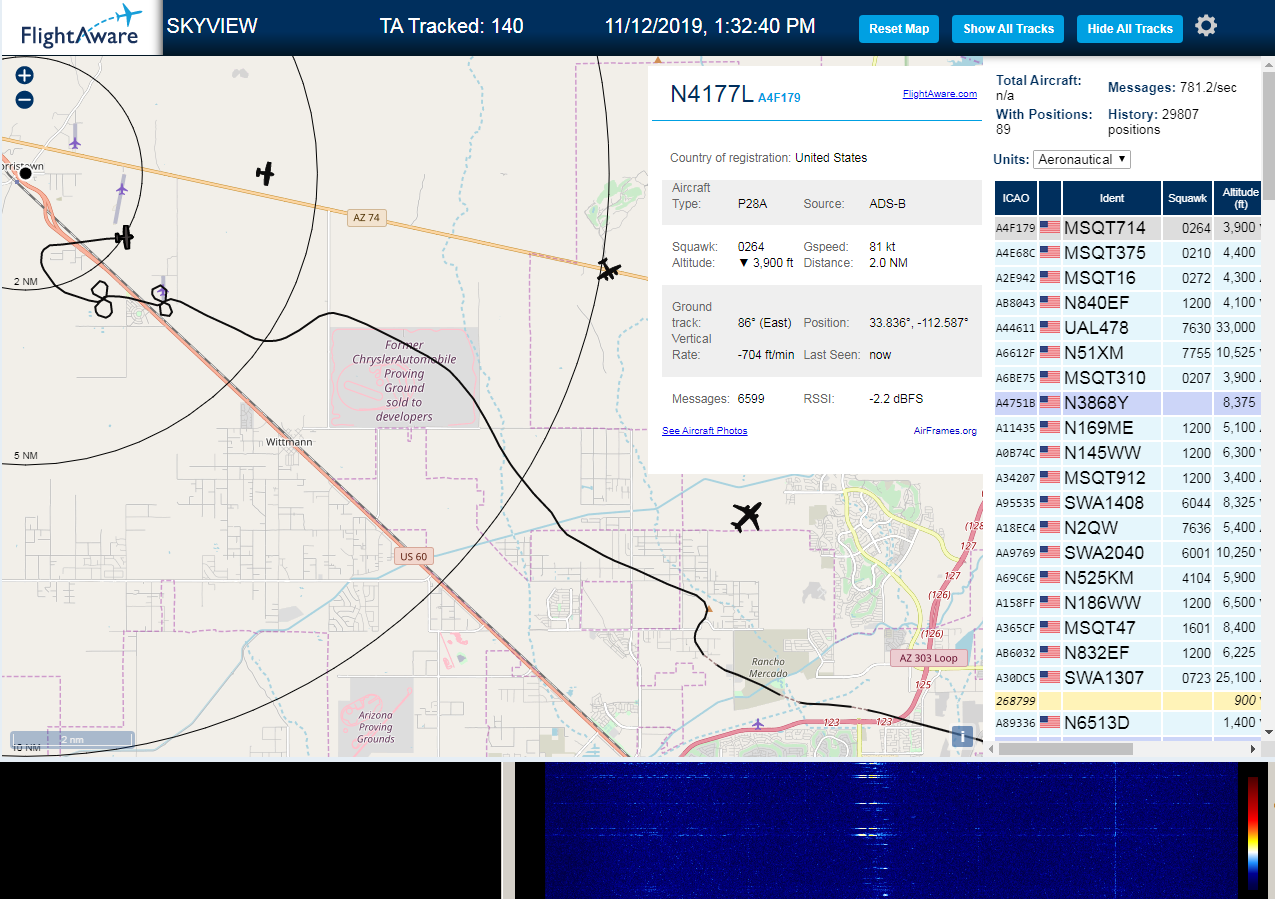The width and height of the screenshot is (1275, 899).
Task: Open the FlightAware.com link
Action: [939, 94]
